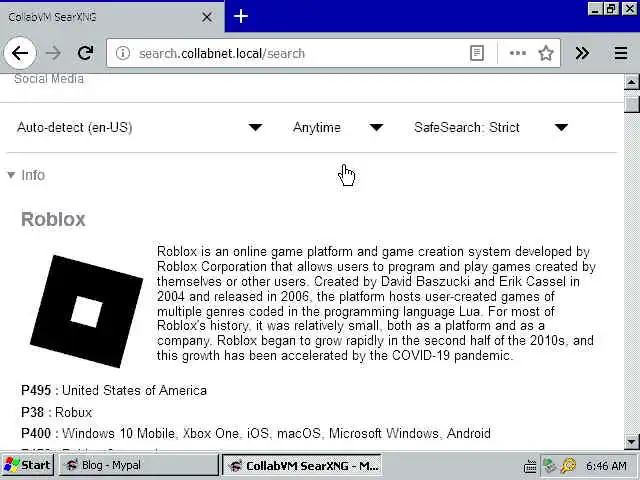Open the Auto-detect (en-US) language dropdown
640x480 pixels.
tap(140, 127)
